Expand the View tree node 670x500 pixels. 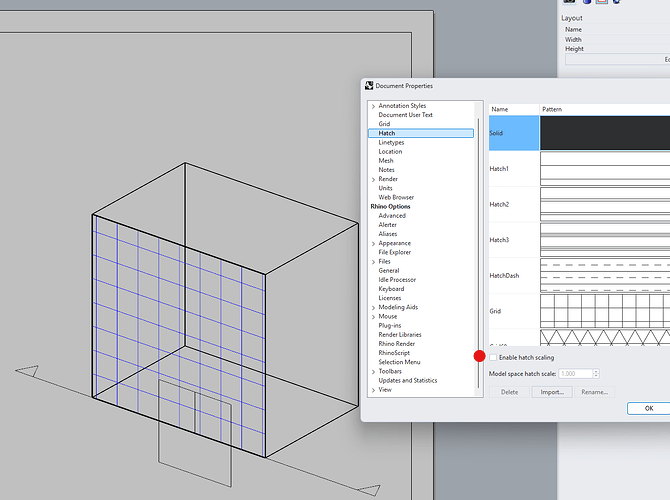coord(373,390)
